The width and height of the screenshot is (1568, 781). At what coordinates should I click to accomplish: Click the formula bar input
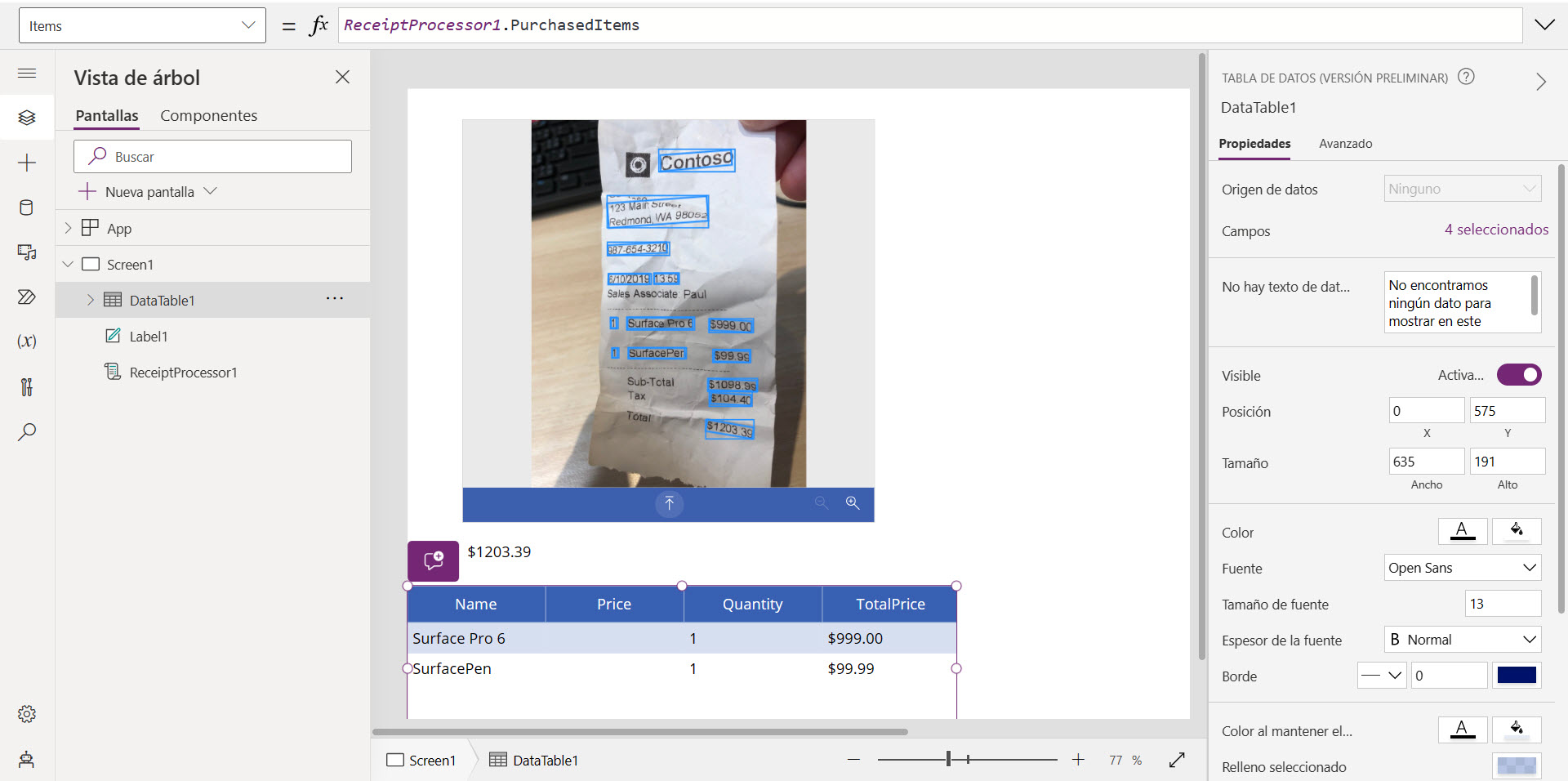coord(930,25)
